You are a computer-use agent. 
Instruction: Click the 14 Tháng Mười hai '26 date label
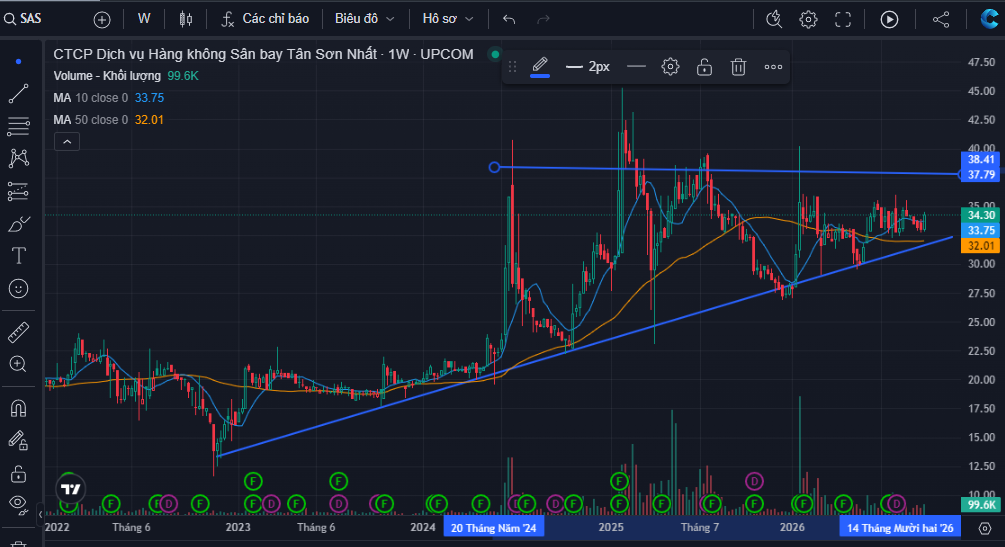900,528
